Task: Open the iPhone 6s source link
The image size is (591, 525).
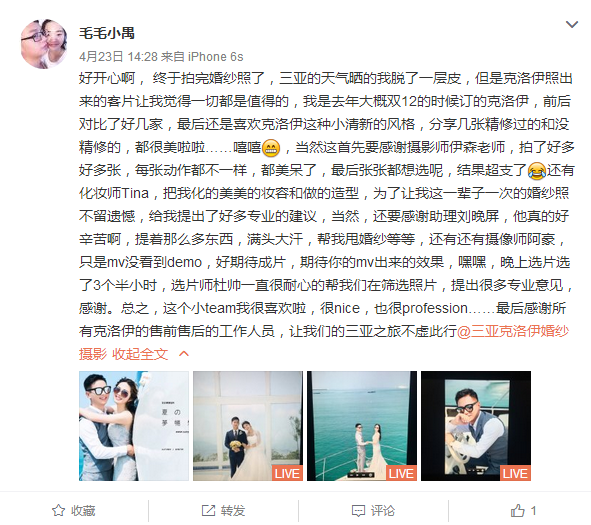Action: 216,57
